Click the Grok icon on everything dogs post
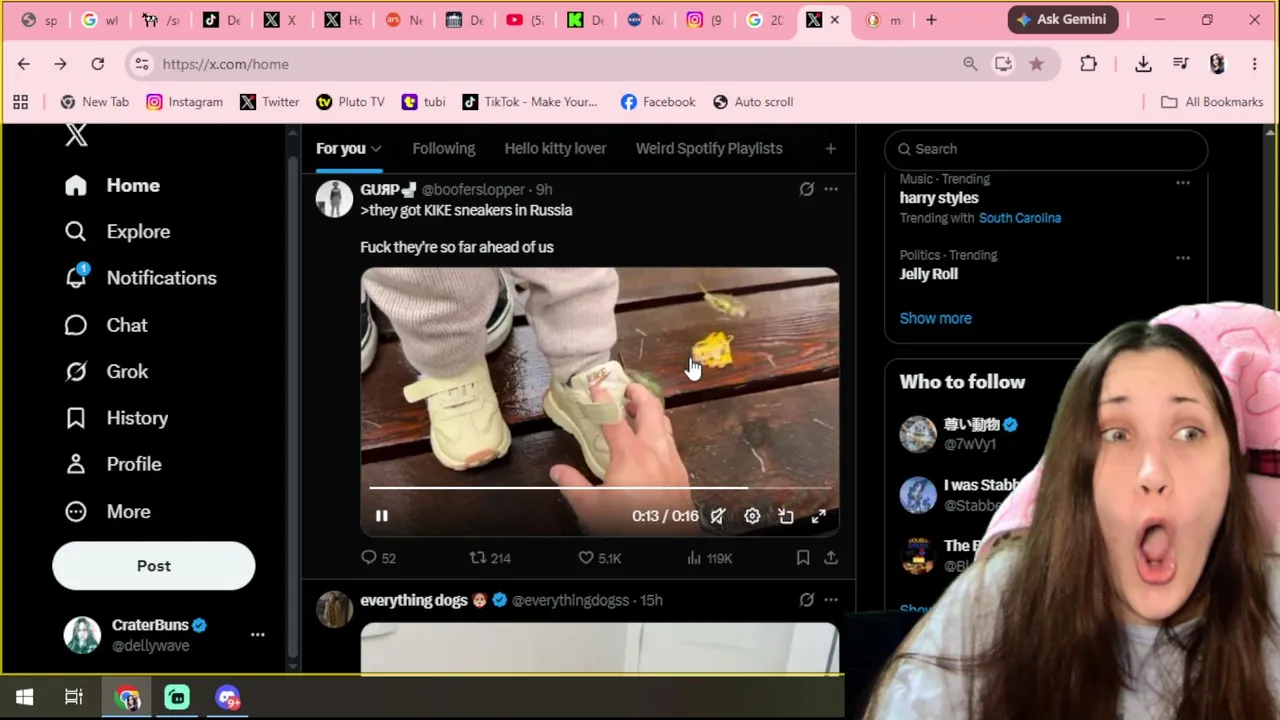1280x720 pixels. point(806,600)
